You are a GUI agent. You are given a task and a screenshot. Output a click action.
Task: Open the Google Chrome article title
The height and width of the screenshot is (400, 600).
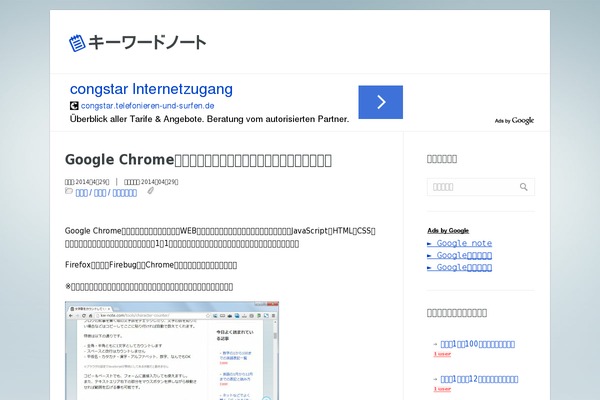click(x=198, y=160)
